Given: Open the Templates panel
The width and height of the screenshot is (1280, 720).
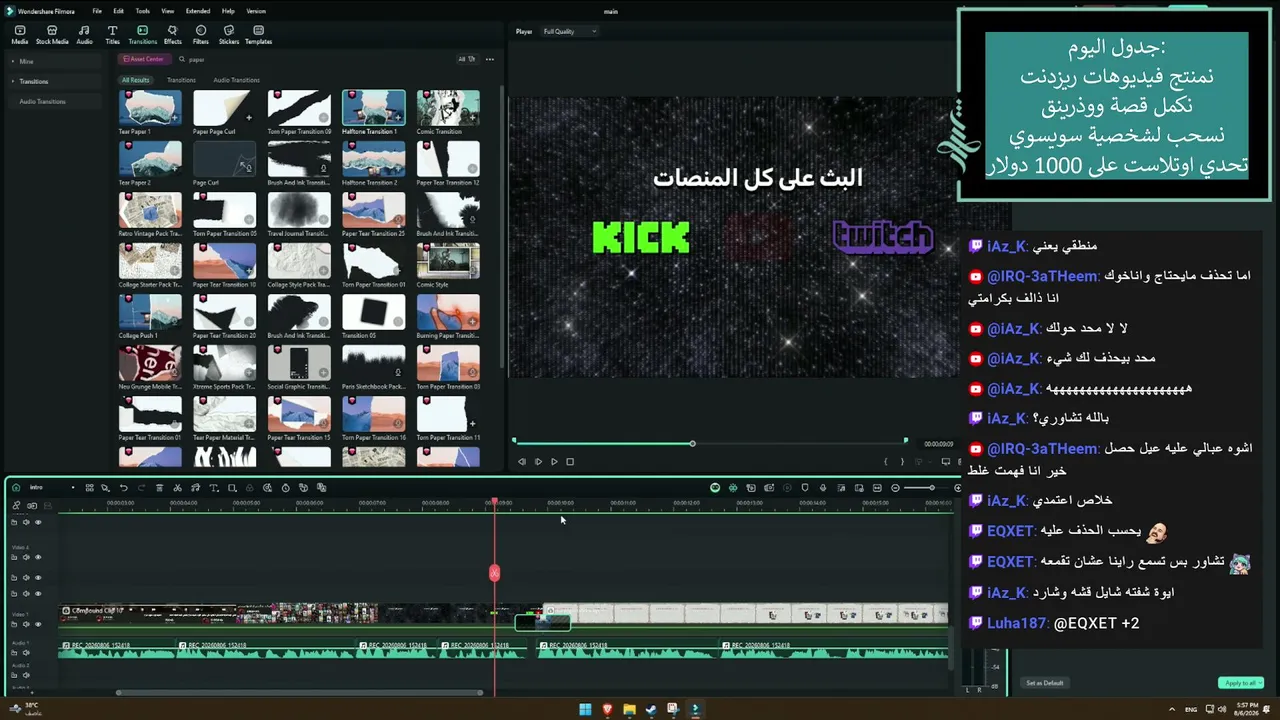Looking at the screenshot, I should [258, 35].
